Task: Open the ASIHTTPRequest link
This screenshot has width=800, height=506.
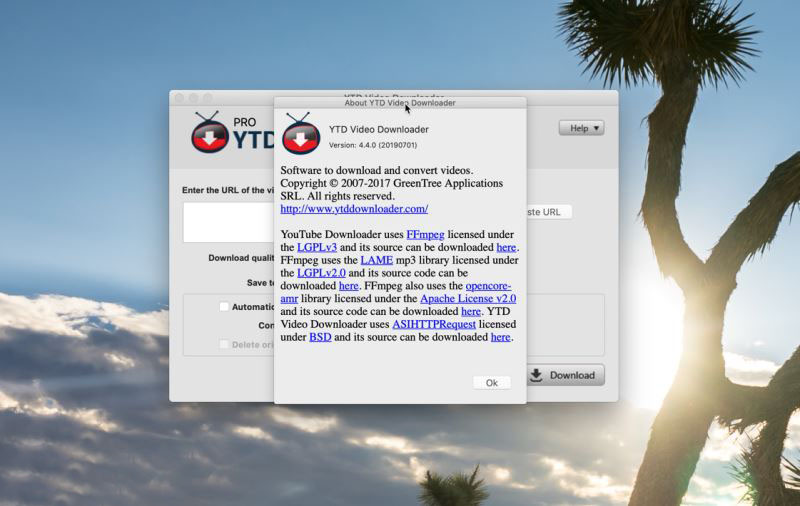Action: [434, 324]
